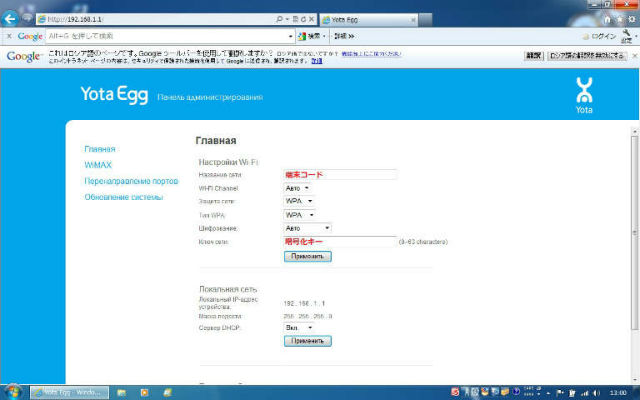
Task: Open the Защита сети dropdown
Action: (x=300, y=200)
